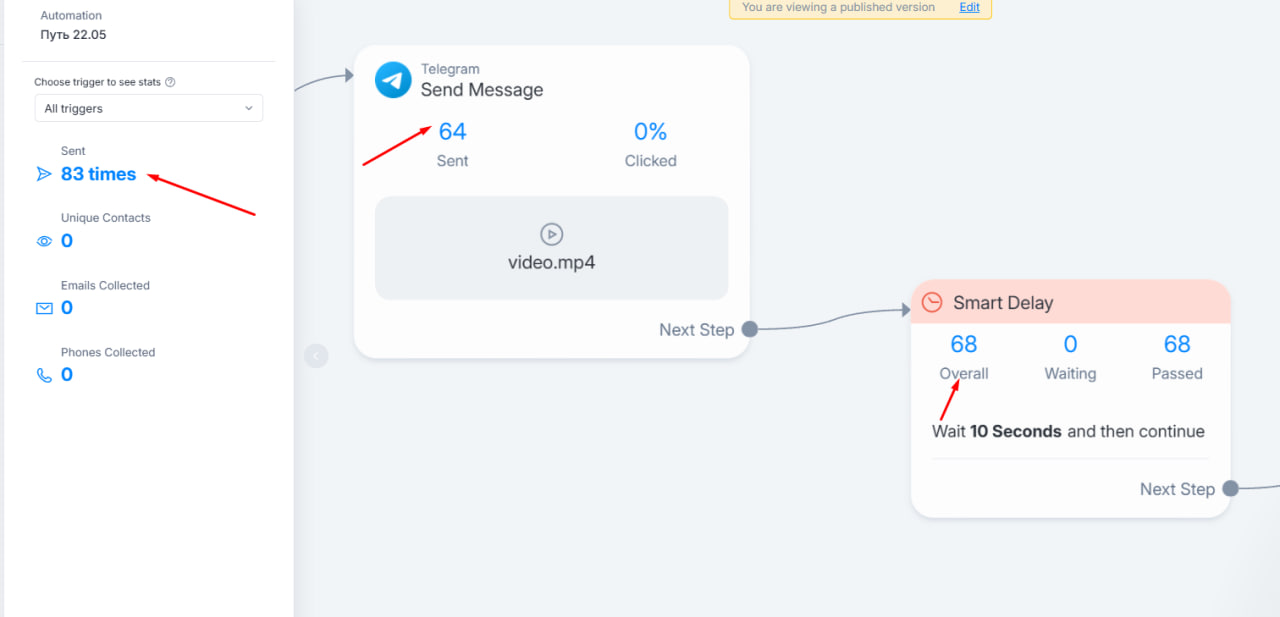The height and width of the screenshot is (617, 1280).
Task: Click Send Message Next Step connector dot
Action: pos(750,329)
